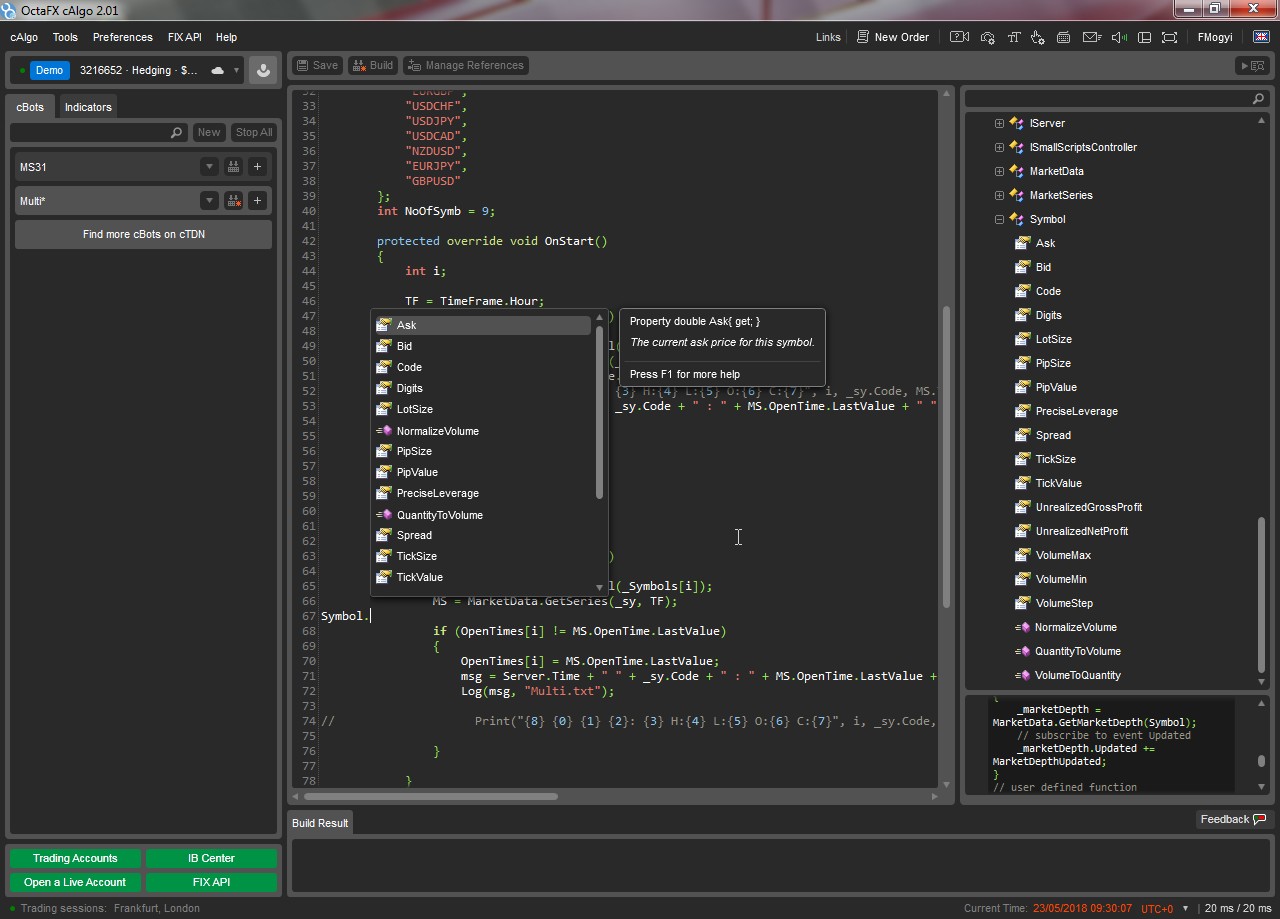The height and width of the screenshot is (919, 1280).
Task: Click the cAlgo app logo icon
Action: pos(10,10)
